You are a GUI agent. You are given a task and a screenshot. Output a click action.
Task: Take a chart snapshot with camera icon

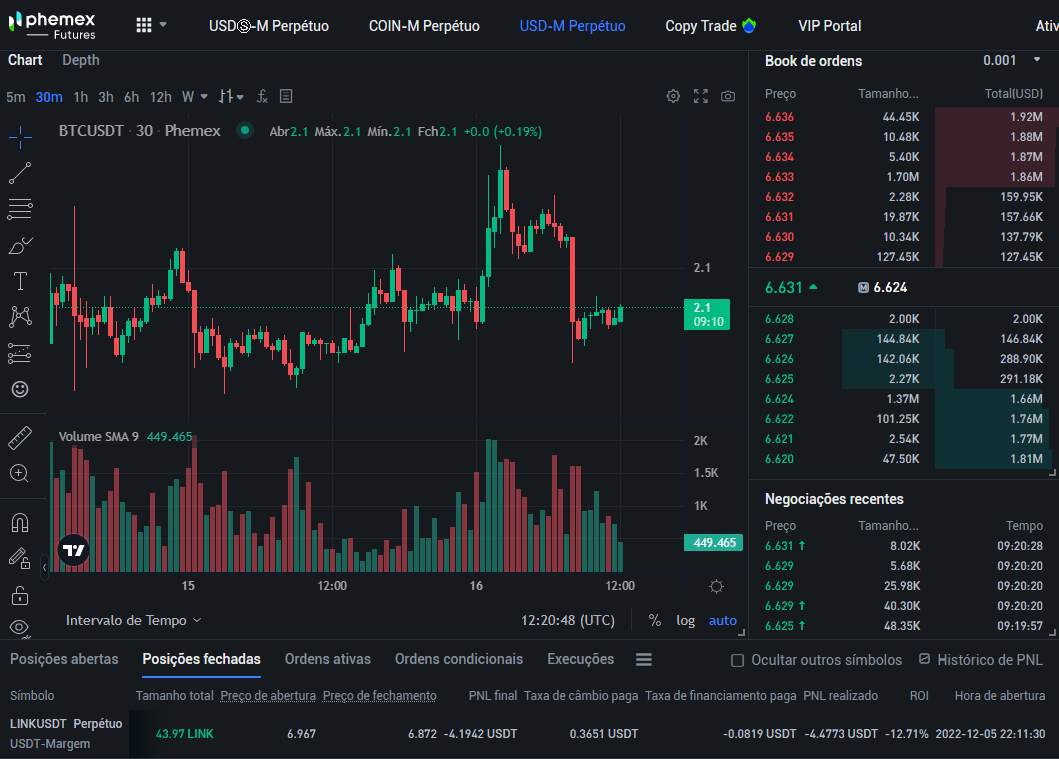coord(727,97)
